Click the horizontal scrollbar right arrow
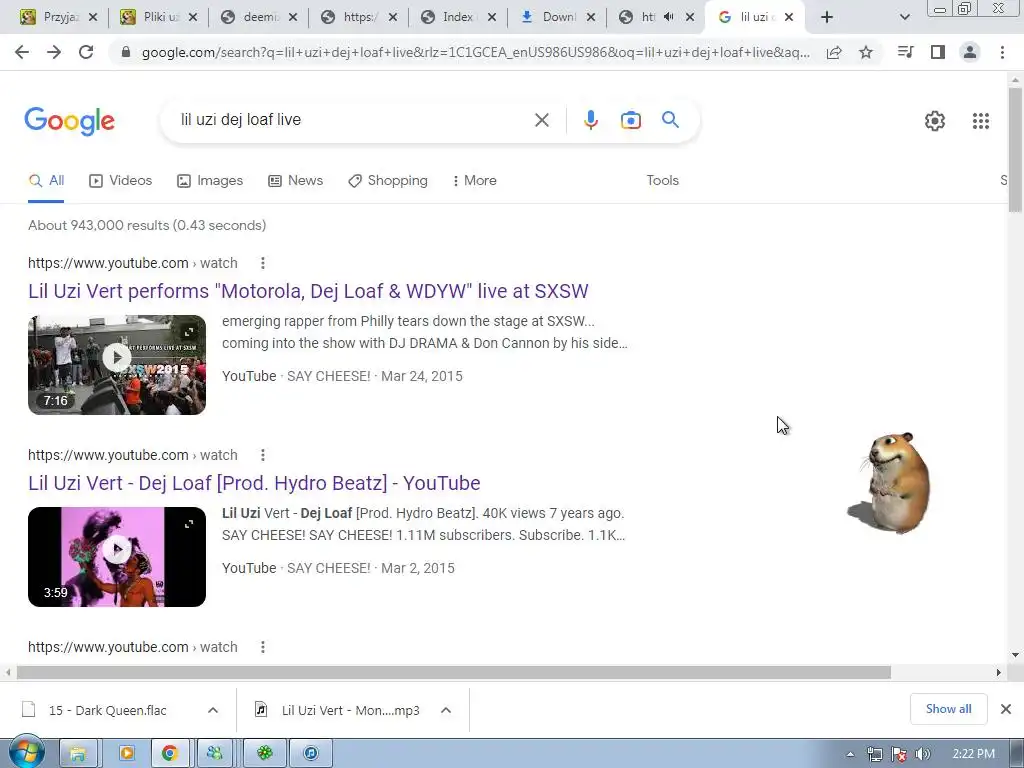Viewport: 1024px width, 768px height. point(999,673)
